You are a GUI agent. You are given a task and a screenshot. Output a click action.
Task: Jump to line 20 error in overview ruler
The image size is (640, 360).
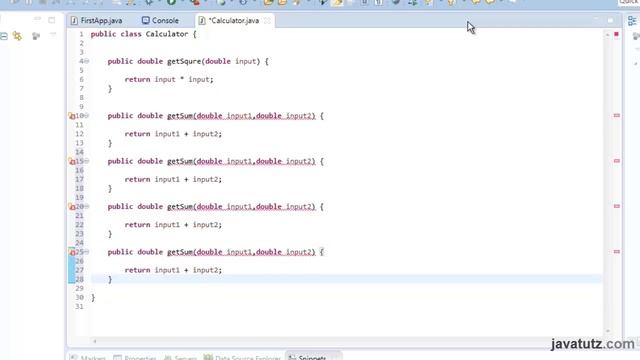pyautogui.click(x=617, y=206)
